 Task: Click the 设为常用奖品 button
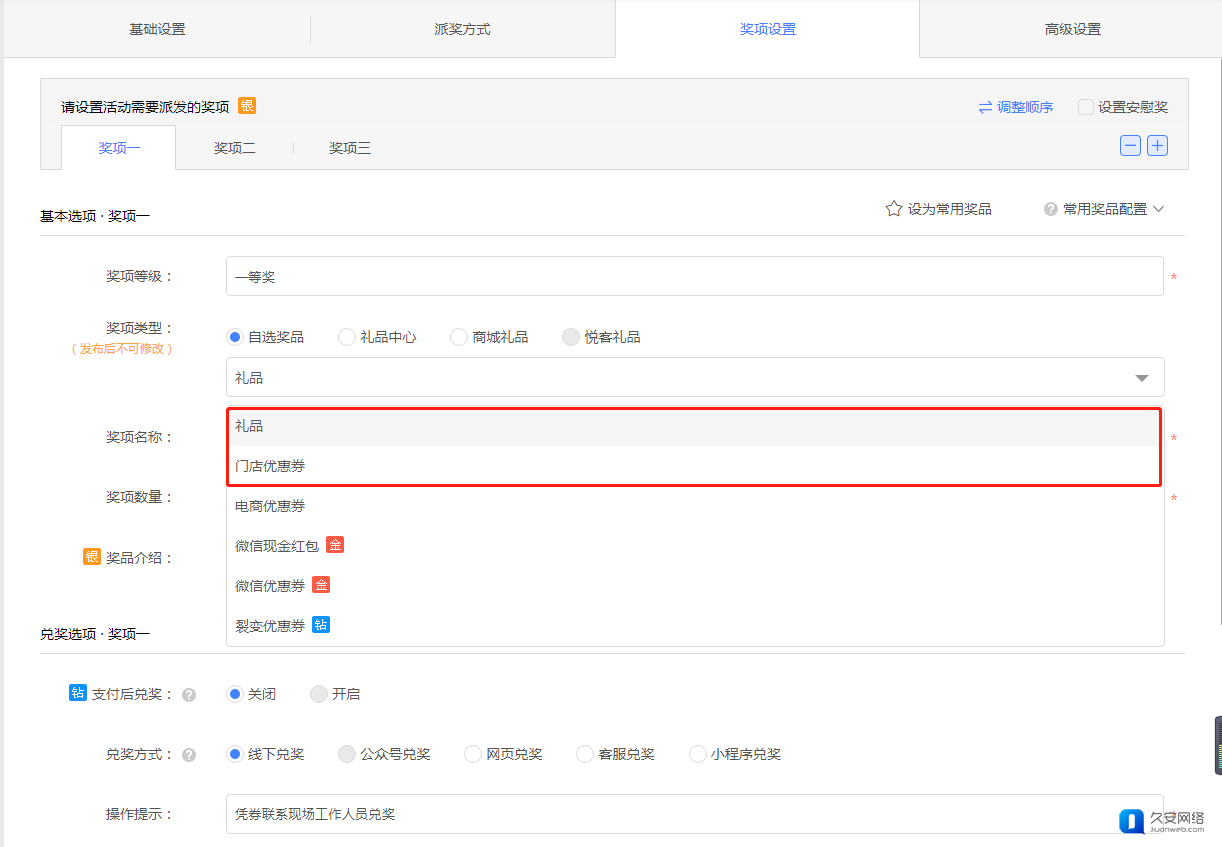(939, 209)
